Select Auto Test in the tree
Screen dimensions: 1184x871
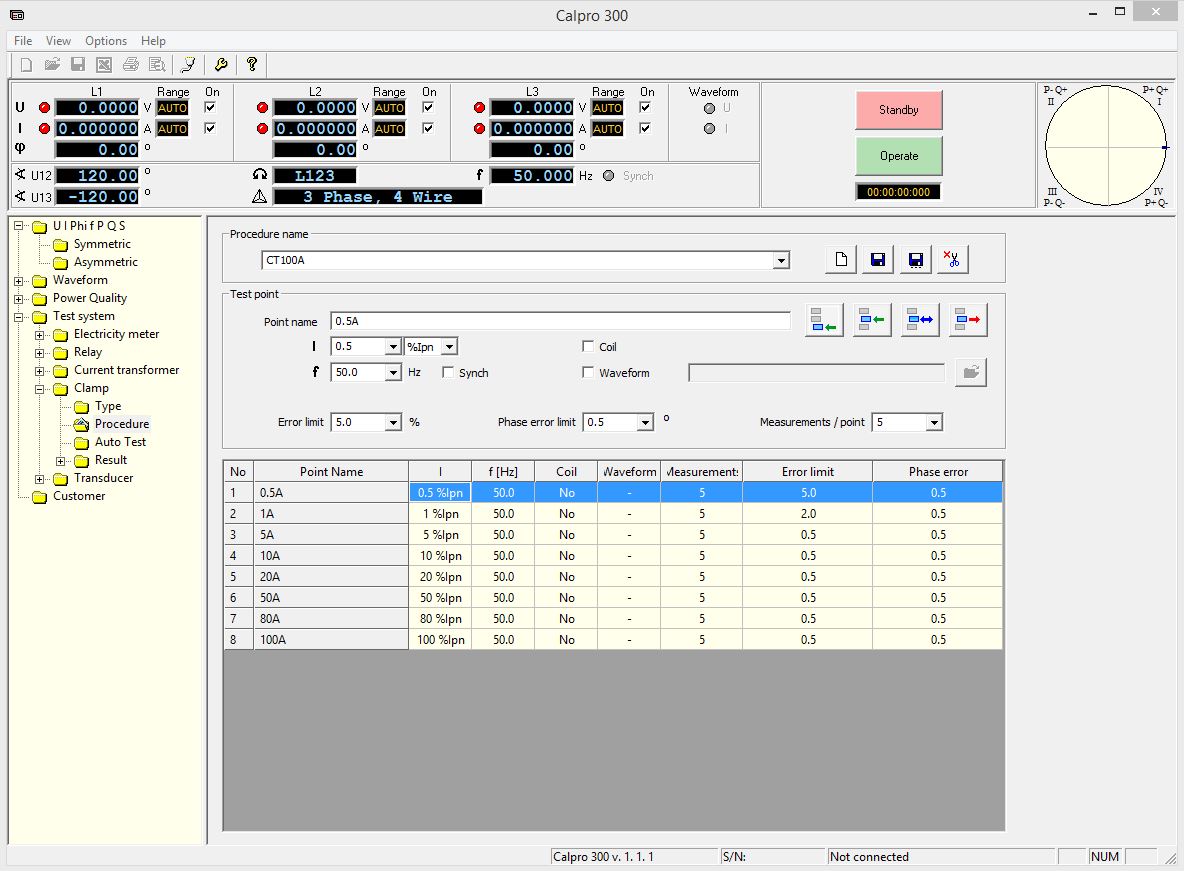point(121,442)
